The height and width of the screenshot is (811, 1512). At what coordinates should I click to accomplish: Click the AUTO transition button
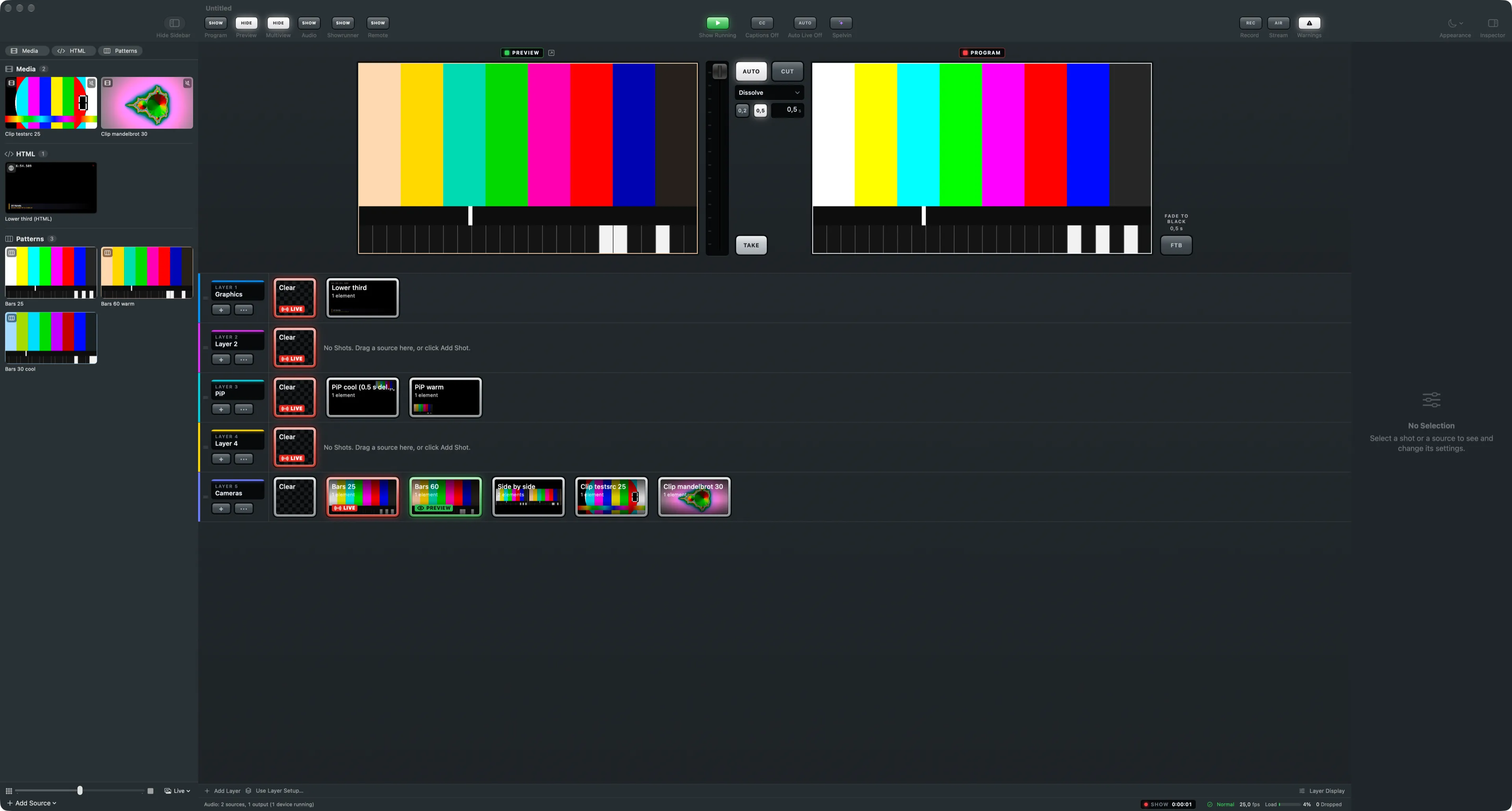tap(751, 72)
